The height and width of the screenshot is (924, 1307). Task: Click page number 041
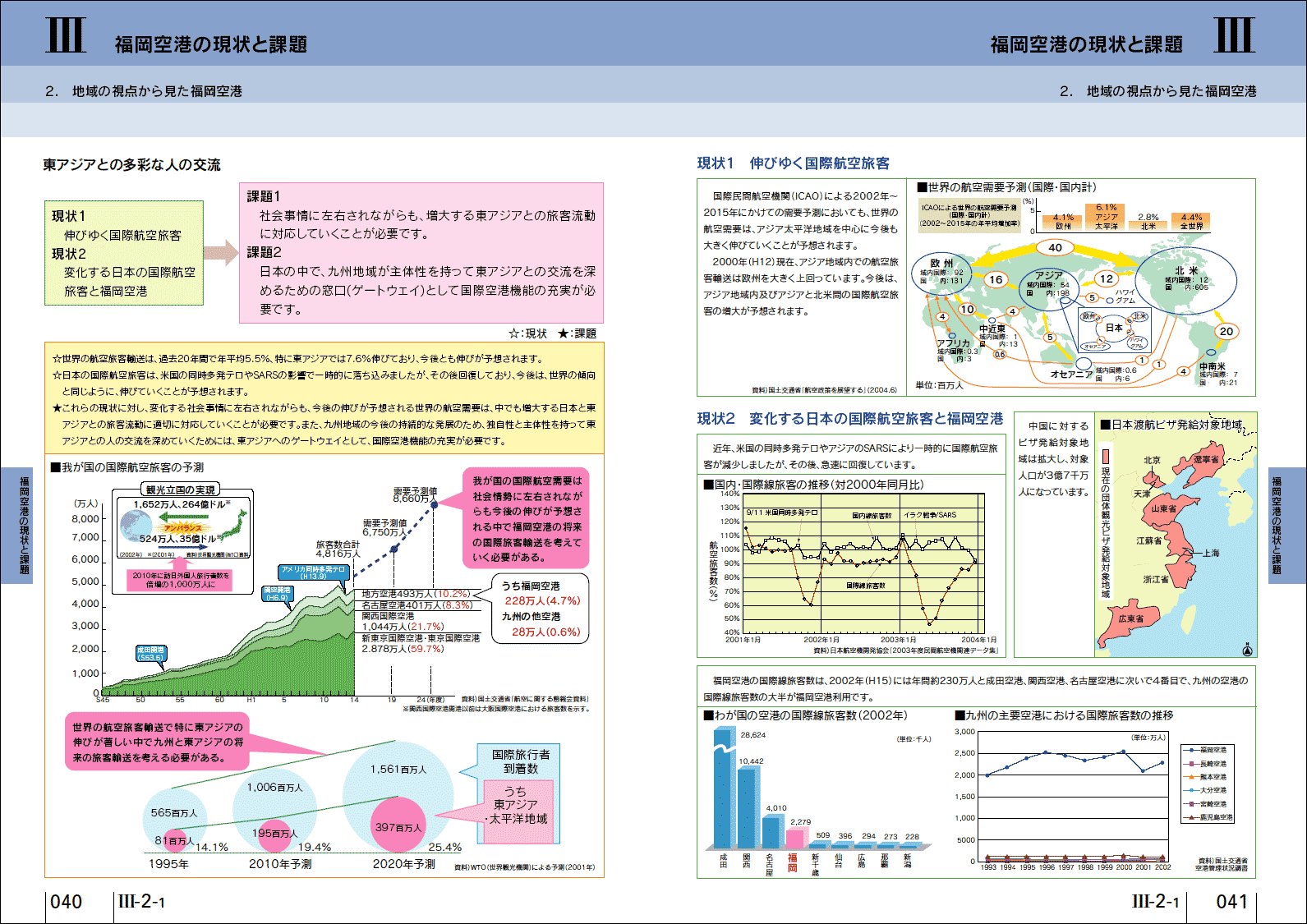pyautogui.click(x=1231, y=902)
